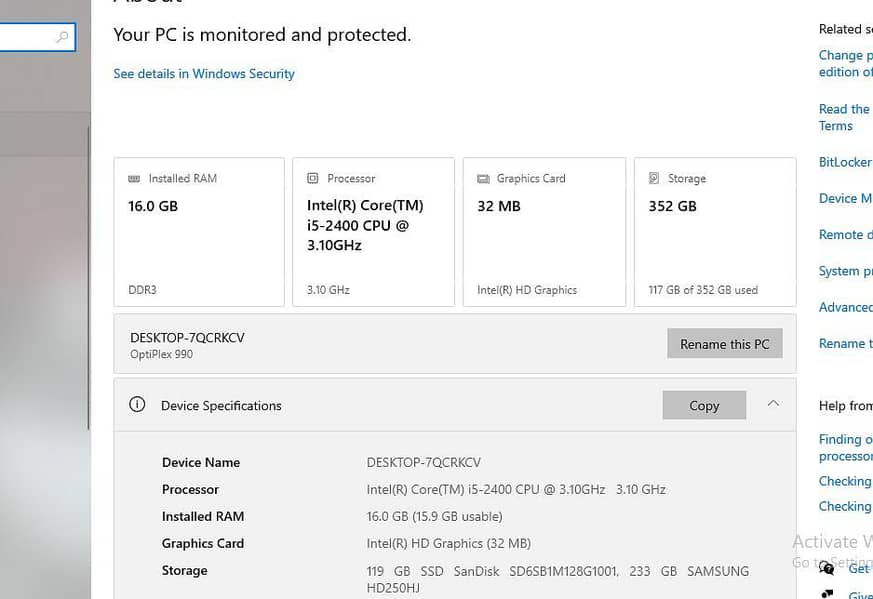
Task: Click the search magnifier icon in the search box
Action: click(x=62, y=37)
